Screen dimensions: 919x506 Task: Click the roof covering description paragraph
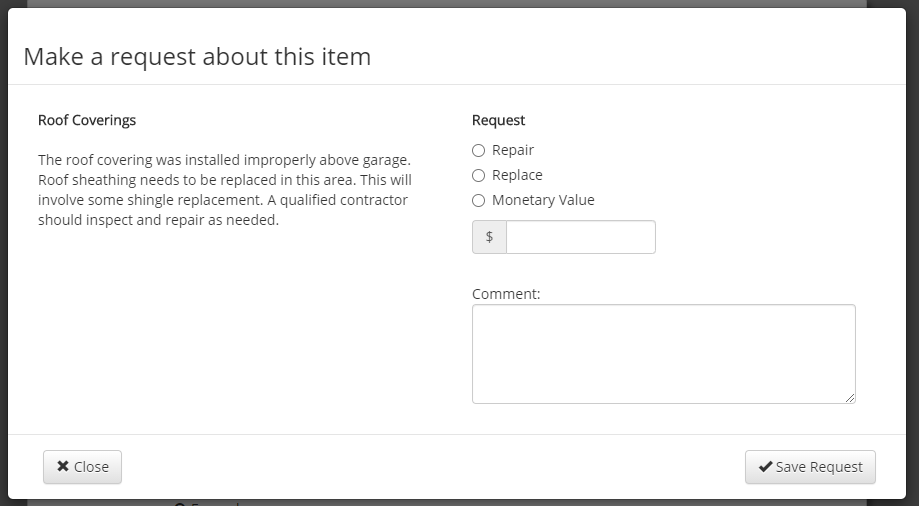tap(224, 190)
